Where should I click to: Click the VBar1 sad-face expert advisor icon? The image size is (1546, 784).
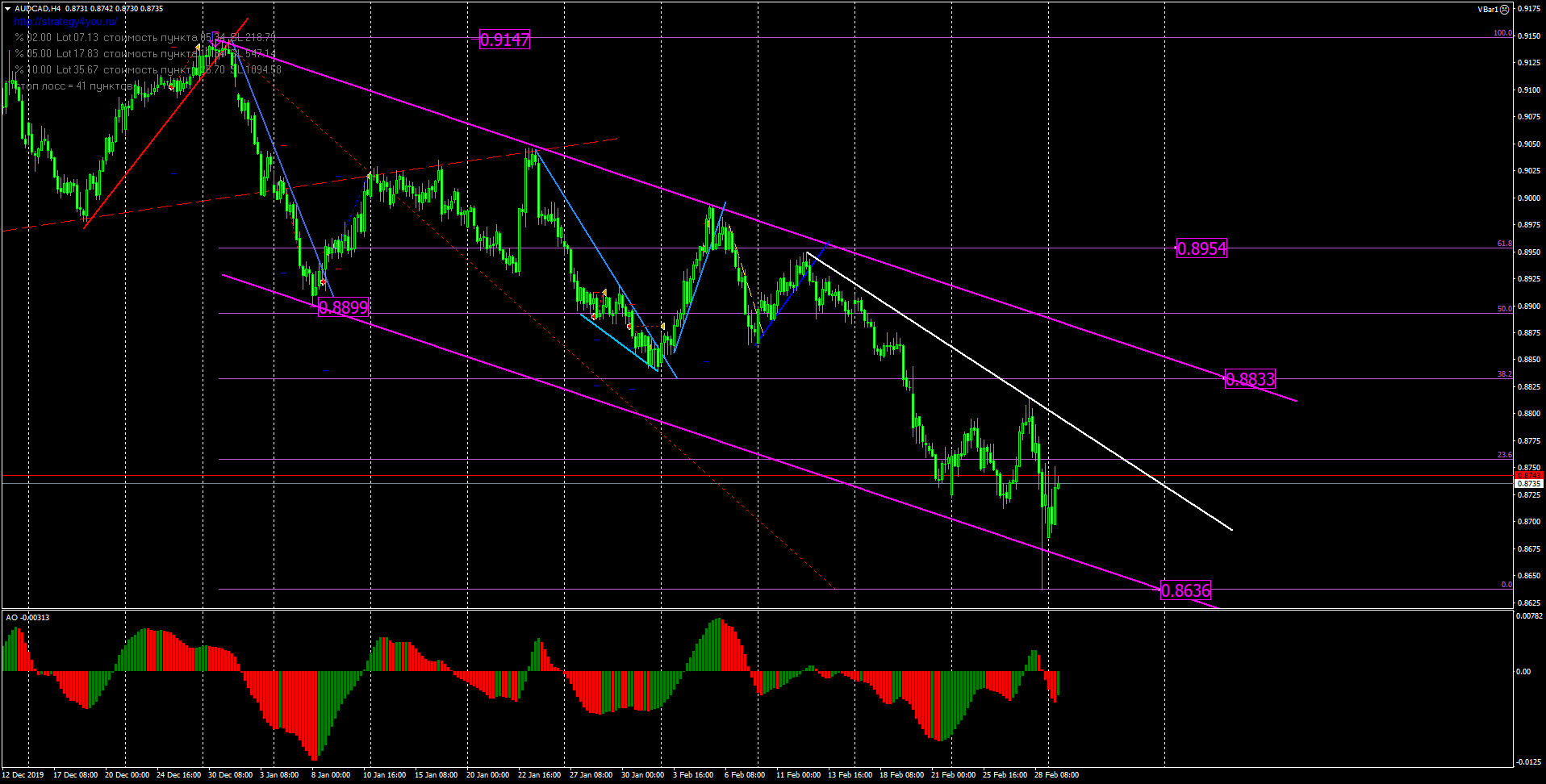[x=1505, y=10]
